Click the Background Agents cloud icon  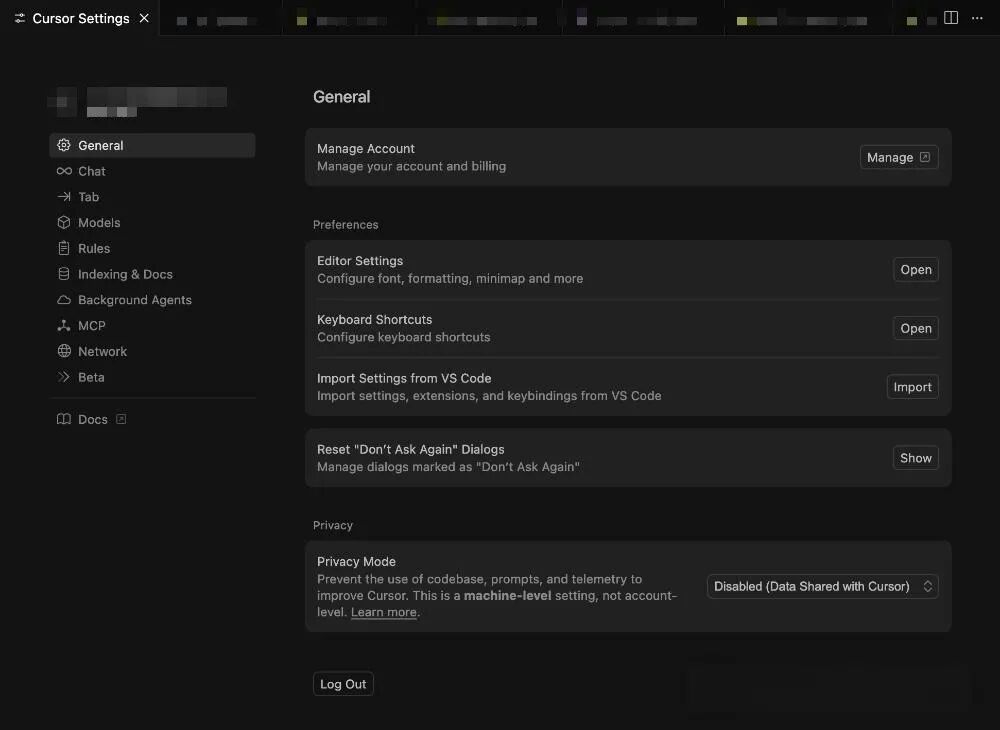64,300
